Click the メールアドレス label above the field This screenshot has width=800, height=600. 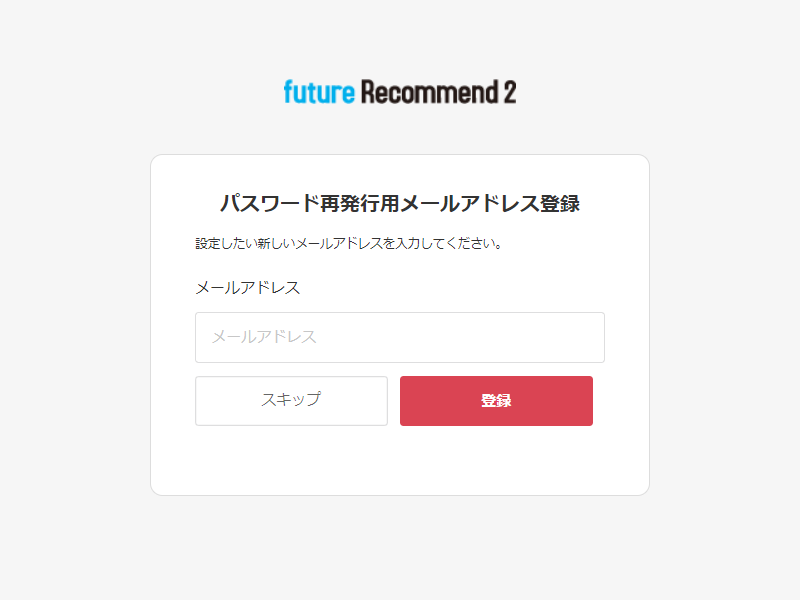(x=248, y=288)
